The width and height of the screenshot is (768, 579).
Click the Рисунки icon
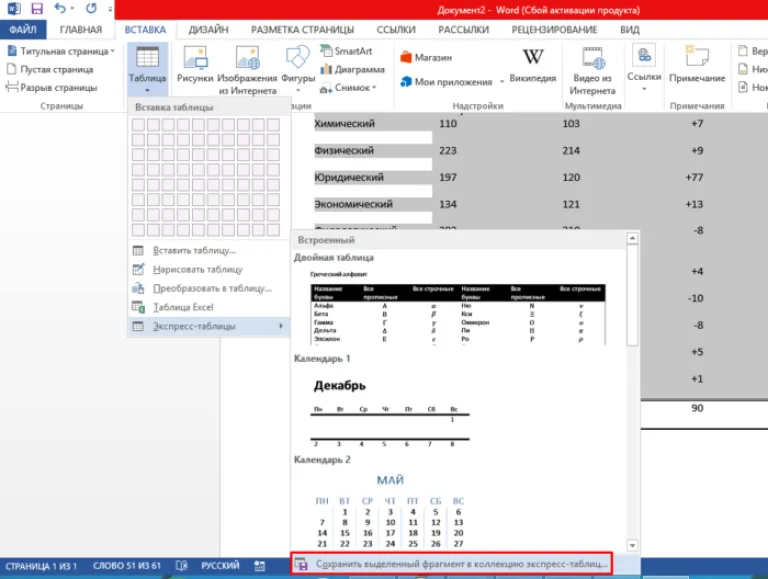195,64
